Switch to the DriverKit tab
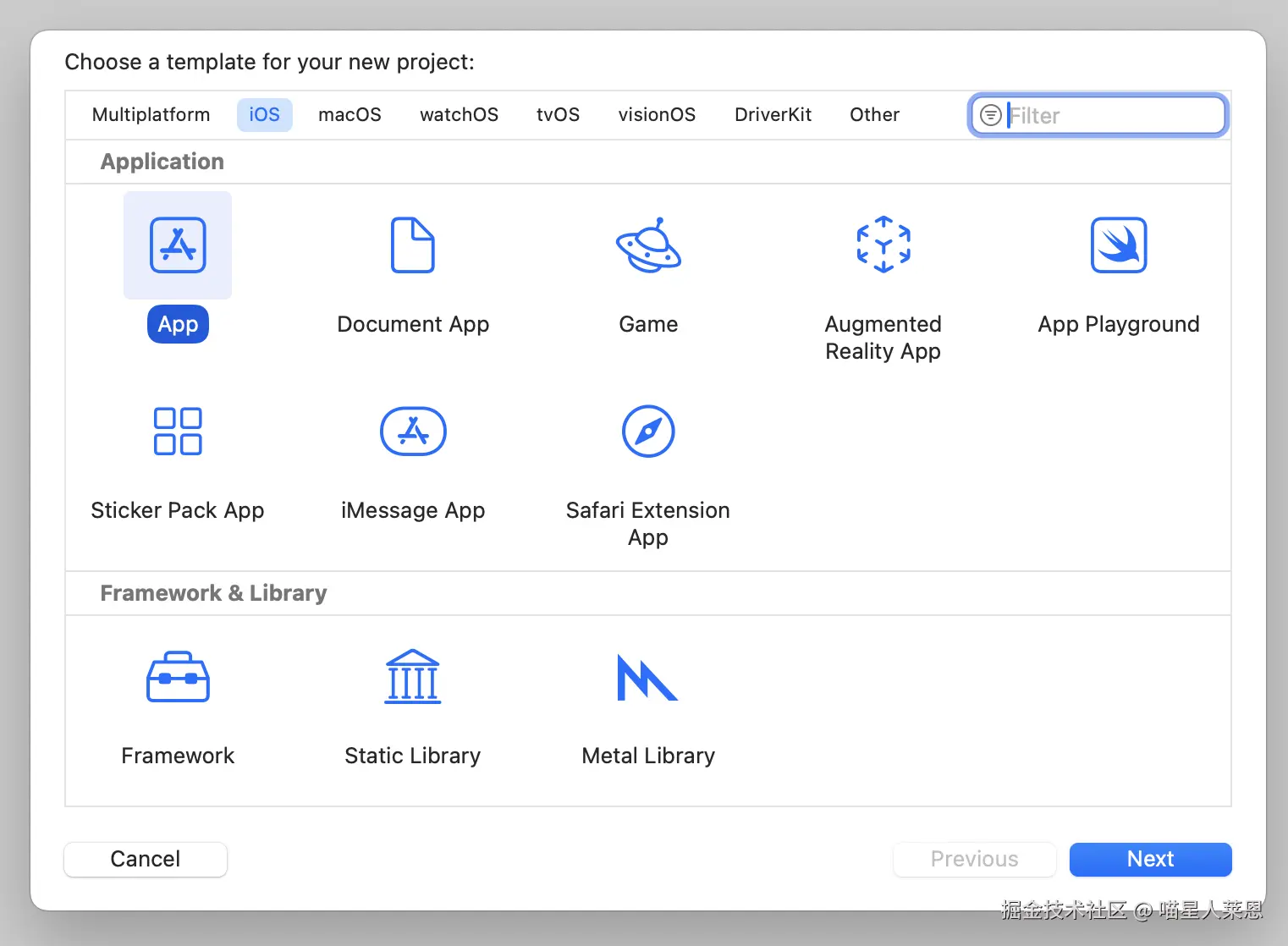Viewport: 1288px width, 946px height. [x=773, y=115]
